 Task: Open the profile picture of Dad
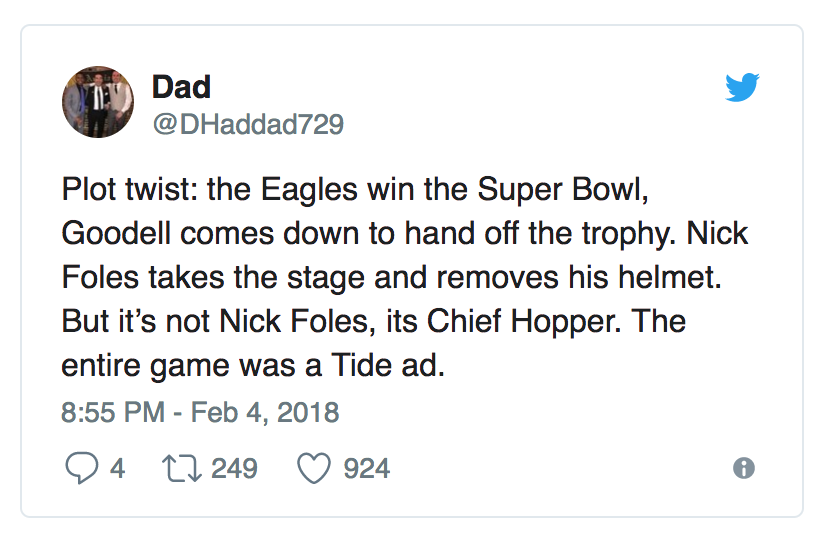(x=98, y=102)
